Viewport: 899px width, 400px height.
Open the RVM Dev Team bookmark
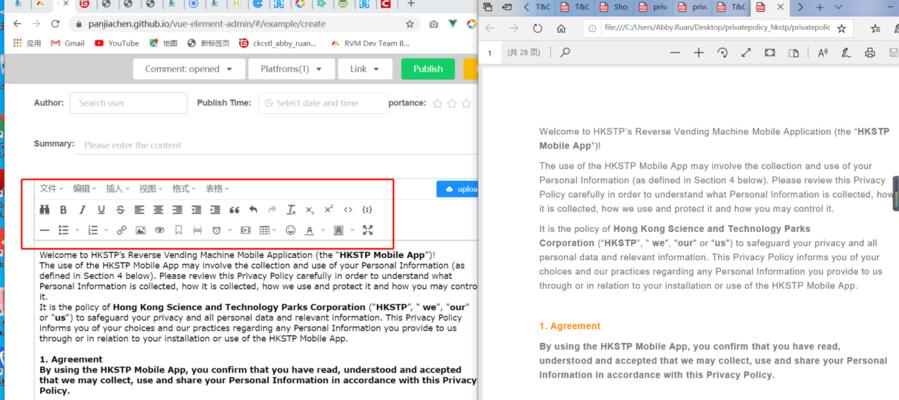tap(370, 43)
